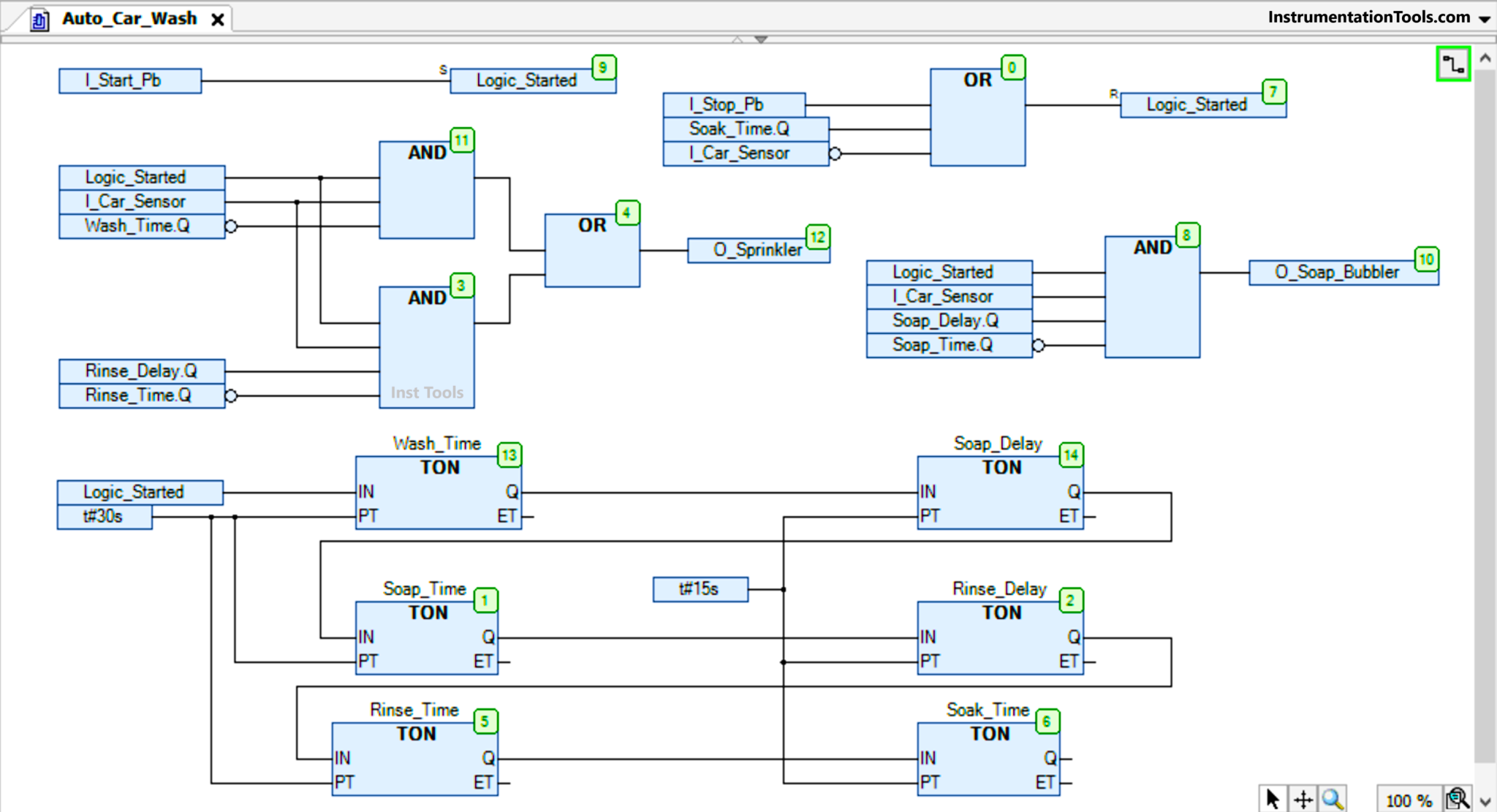
Task: Click the Q output pin of Soak_Time
Action: click(1050, 759)
